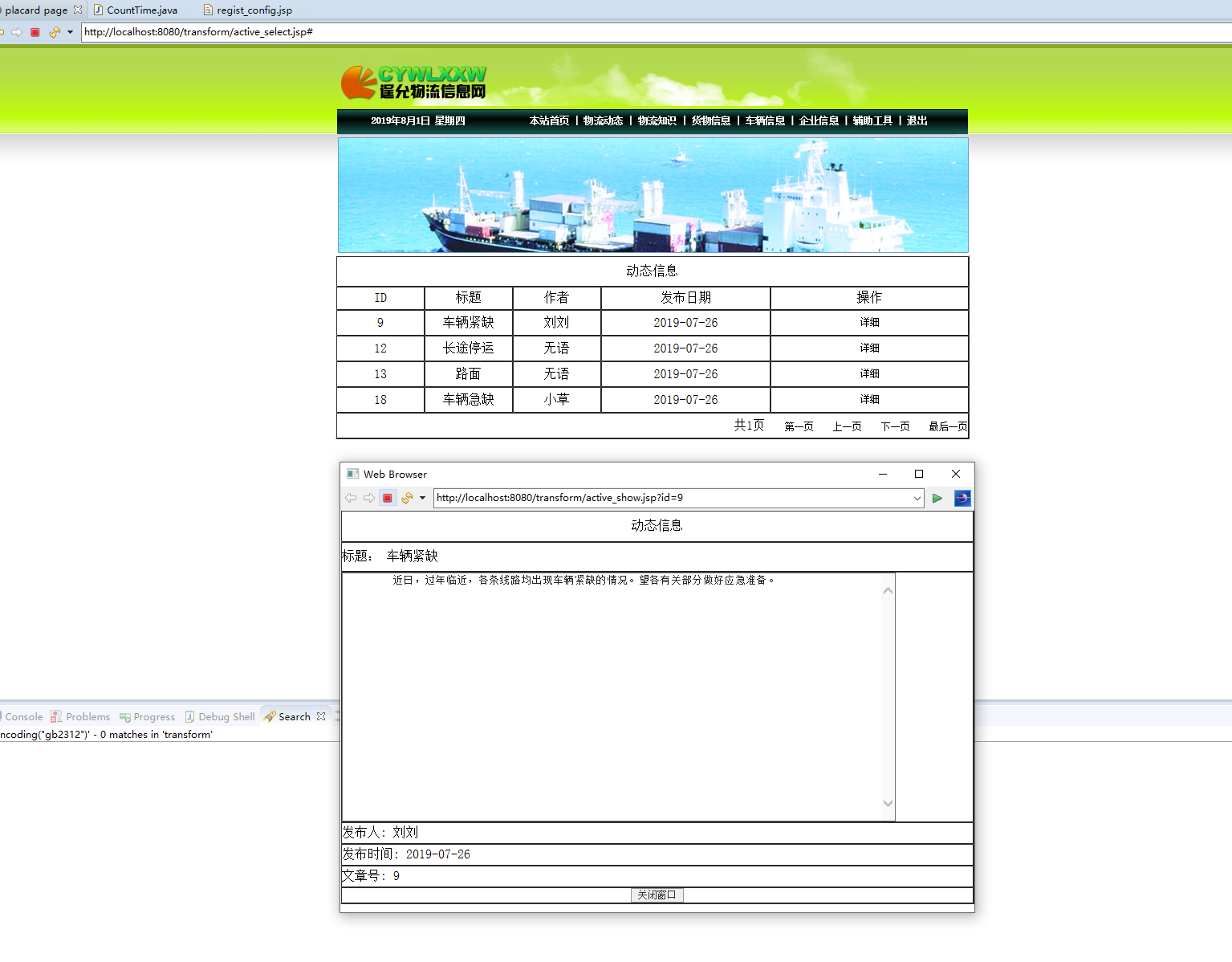Click the CYWLXXW site logo
The width and height of the screenshot is (1232, 962).
[x=413, y=83]
